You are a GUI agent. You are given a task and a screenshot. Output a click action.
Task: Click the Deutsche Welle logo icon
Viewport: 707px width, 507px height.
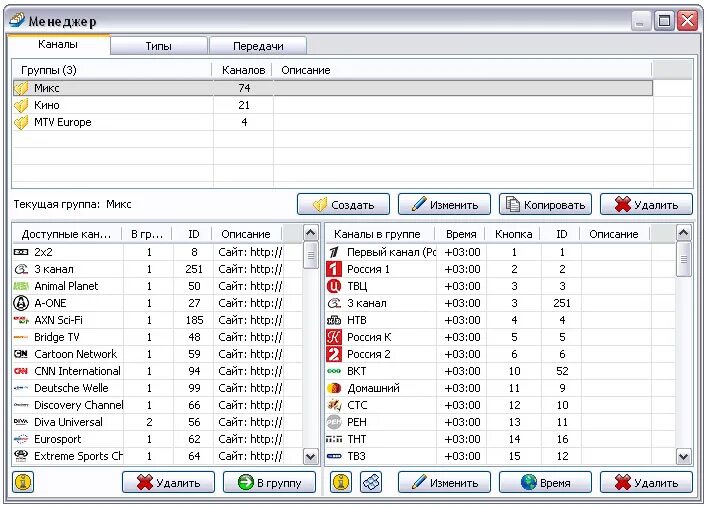click(21, 388)
